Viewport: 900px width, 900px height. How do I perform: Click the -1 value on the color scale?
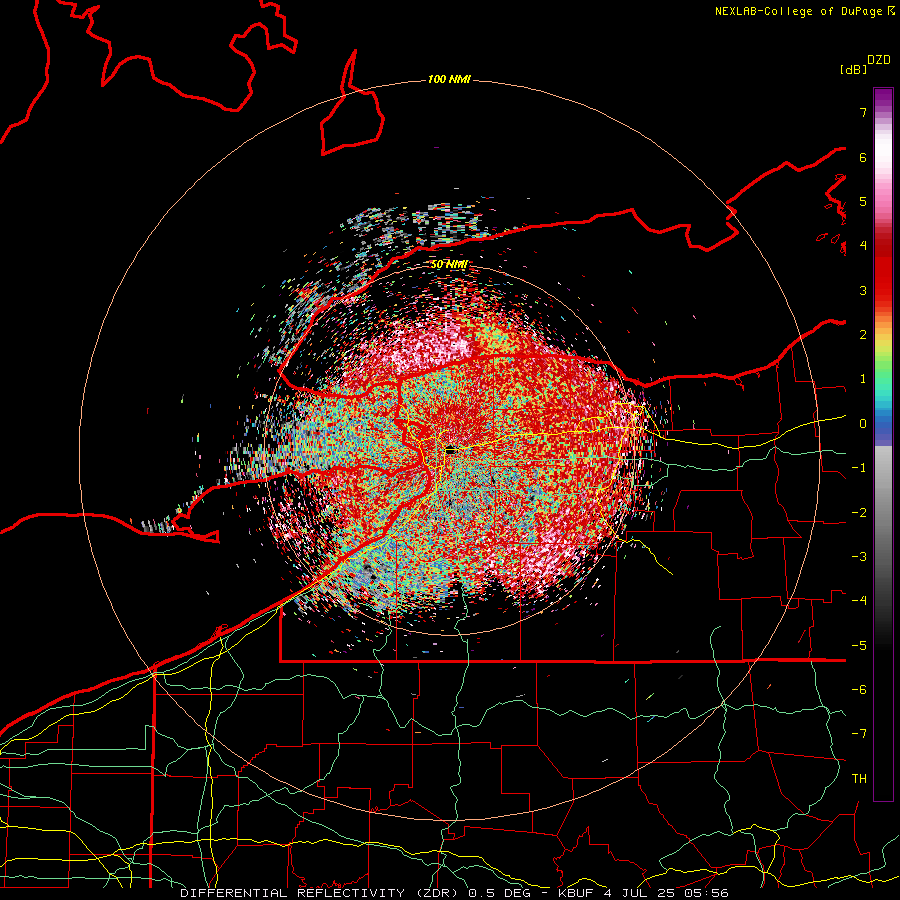859,468
